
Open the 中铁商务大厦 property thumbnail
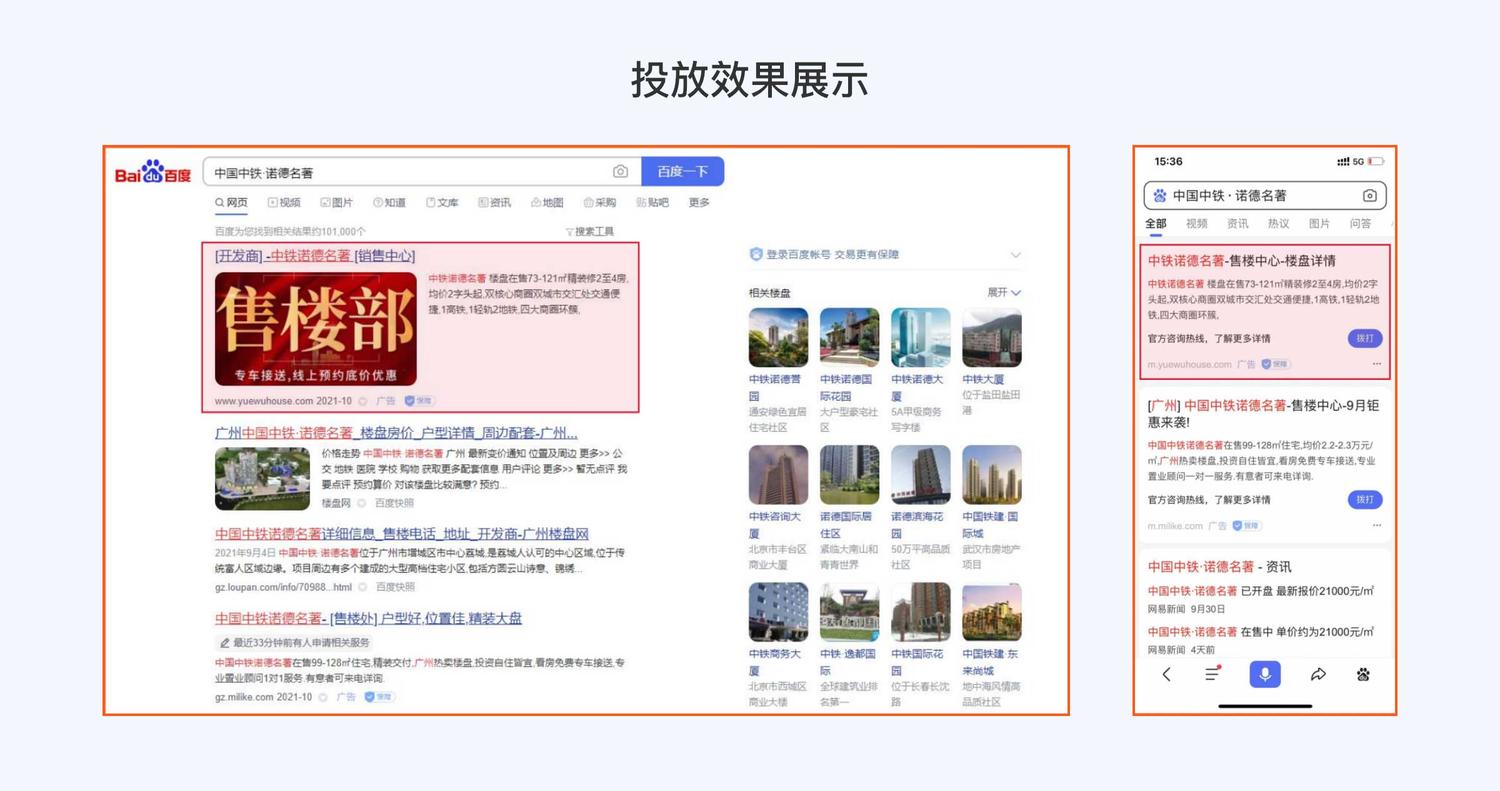[x=778, y=612]
